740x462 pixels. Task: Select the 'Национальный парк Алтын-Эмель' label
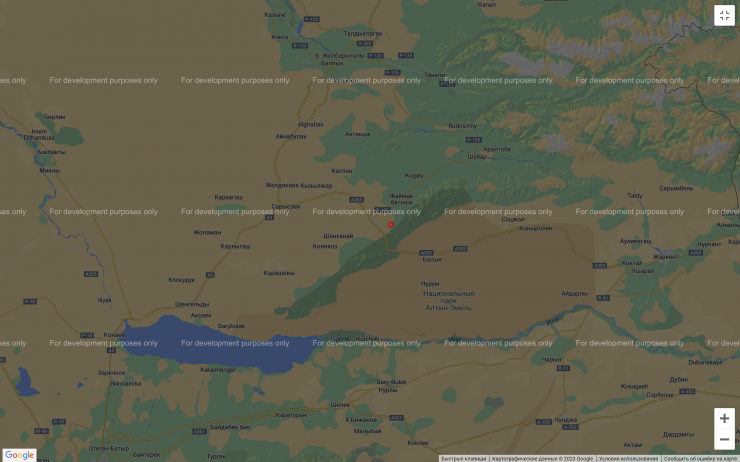click(449, 297)
